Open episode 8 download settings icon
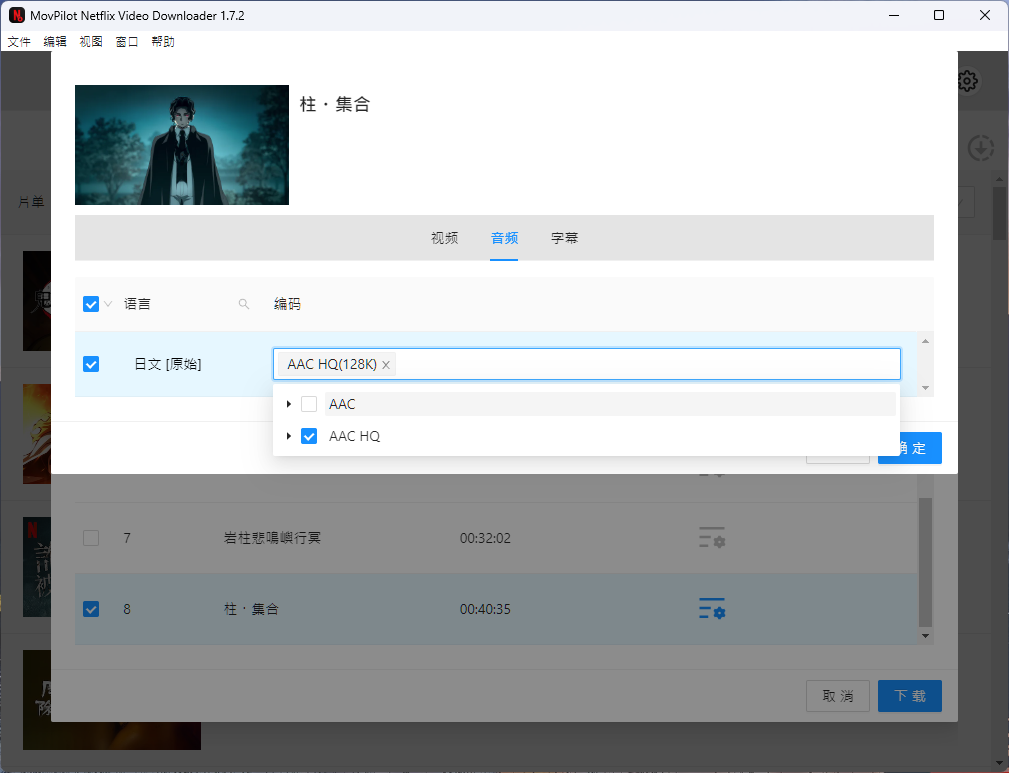Image resolution: width=1009 pixels, height=773 pixels. click(711, 609)
